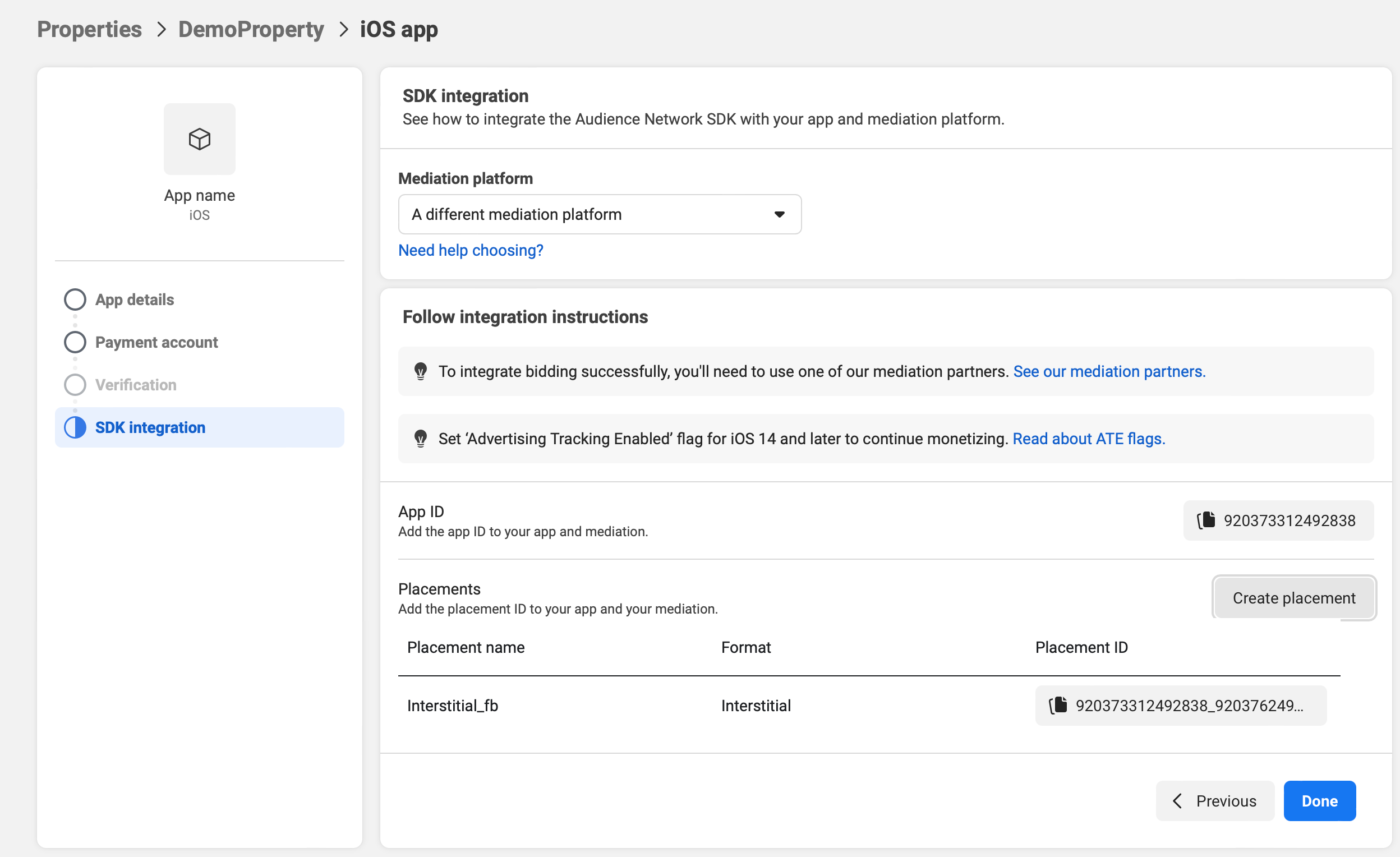
Task: Click the chevron after Properties breadcrumb
Action: coord(161,30)
